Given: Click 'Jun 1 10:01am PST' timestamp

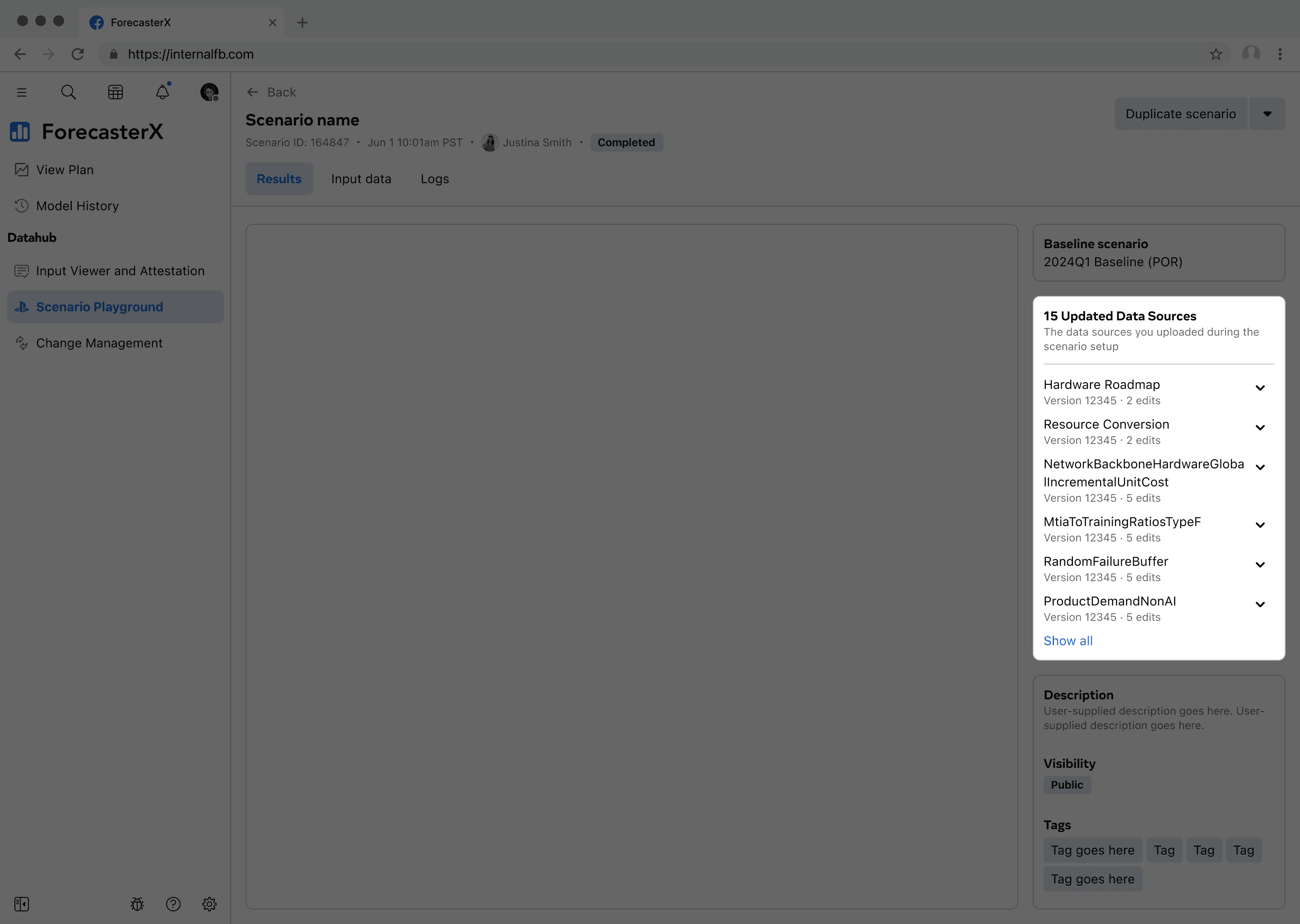Looking at the screenshot, I should (x=415, y=142).
